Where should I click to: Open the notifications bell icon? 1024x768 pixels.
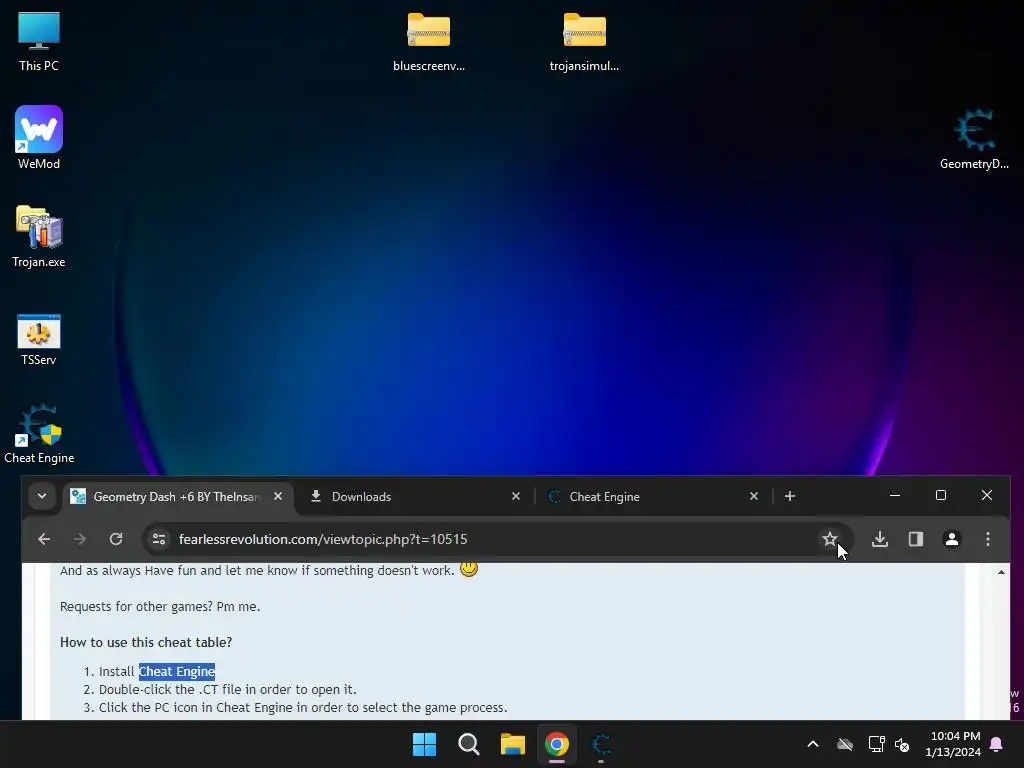(x=997, y=744)
